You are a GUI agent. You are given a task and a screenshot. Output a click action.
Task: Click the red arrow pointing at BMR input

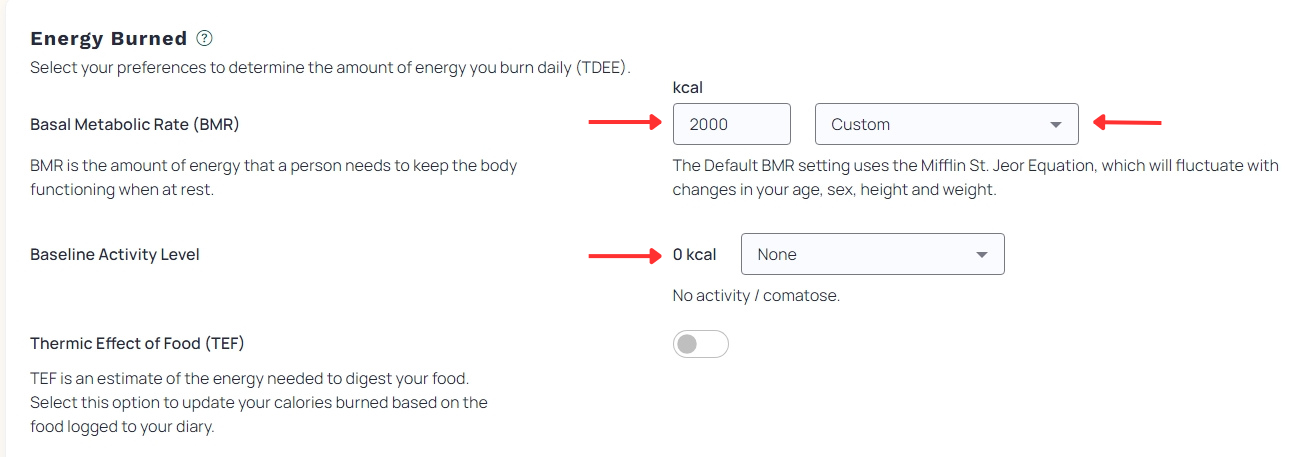click(x=625, y=123)
